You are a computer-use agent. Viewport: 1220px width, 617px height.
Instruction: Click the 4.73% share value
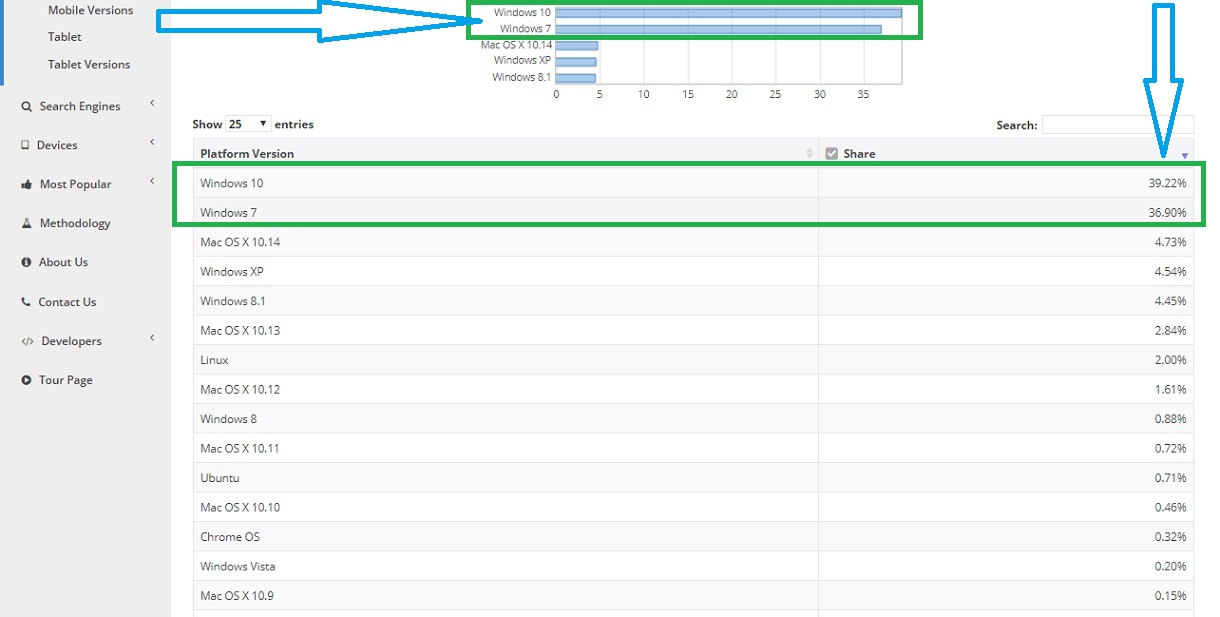(1170, 242)
